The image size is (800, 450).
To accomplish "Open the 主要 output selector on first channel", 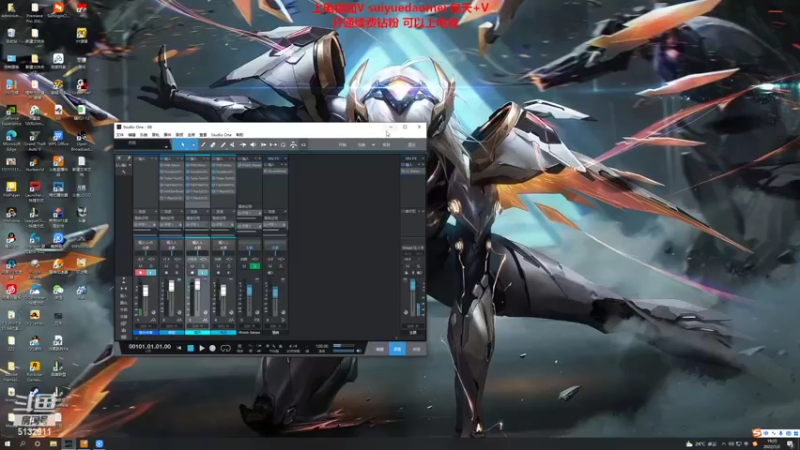I will [145, 247].
